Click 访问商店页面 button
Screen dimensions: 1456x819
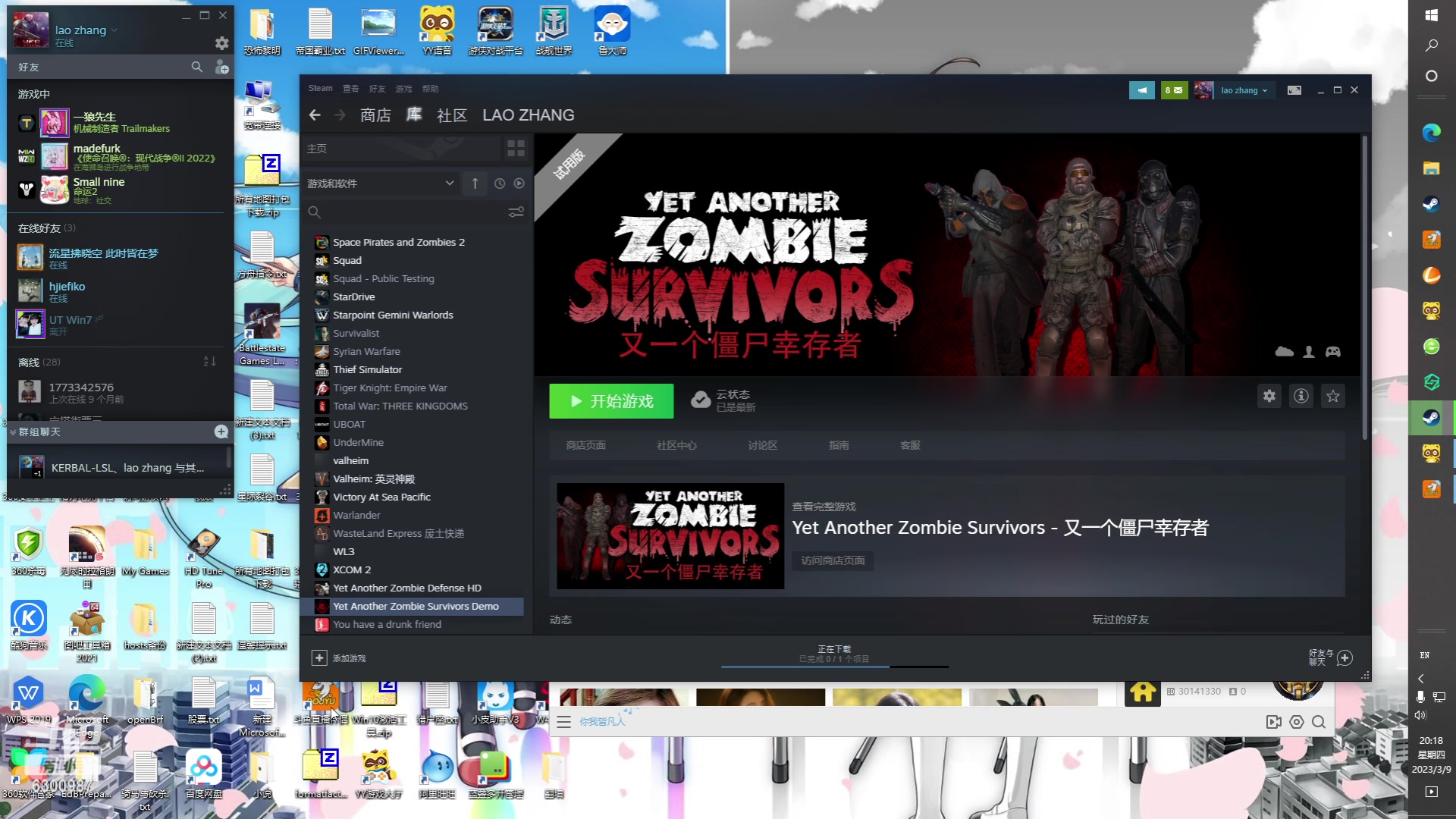click(x=833, y=560)
